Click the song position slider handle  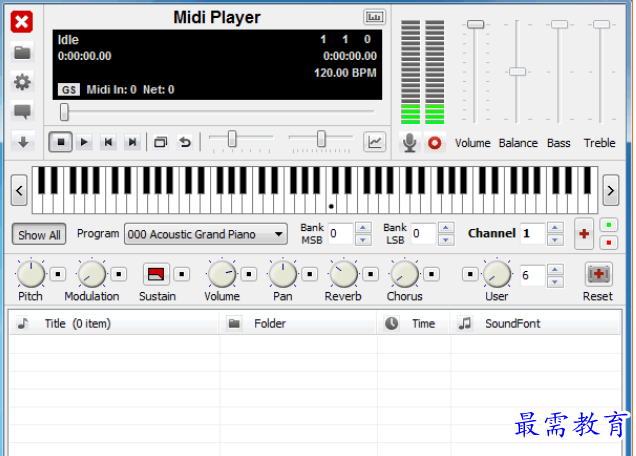pos(64,112)
